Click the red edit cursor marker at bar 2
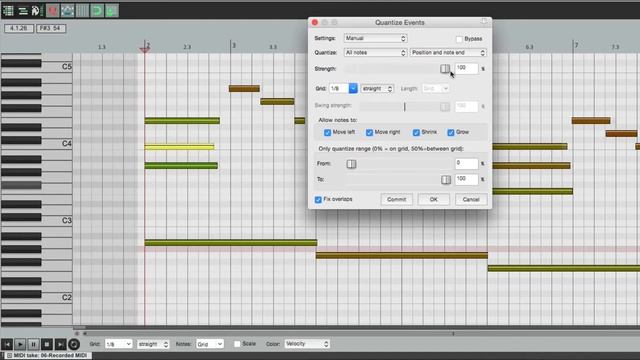640x360 pixels. click(x=144, y=49)
